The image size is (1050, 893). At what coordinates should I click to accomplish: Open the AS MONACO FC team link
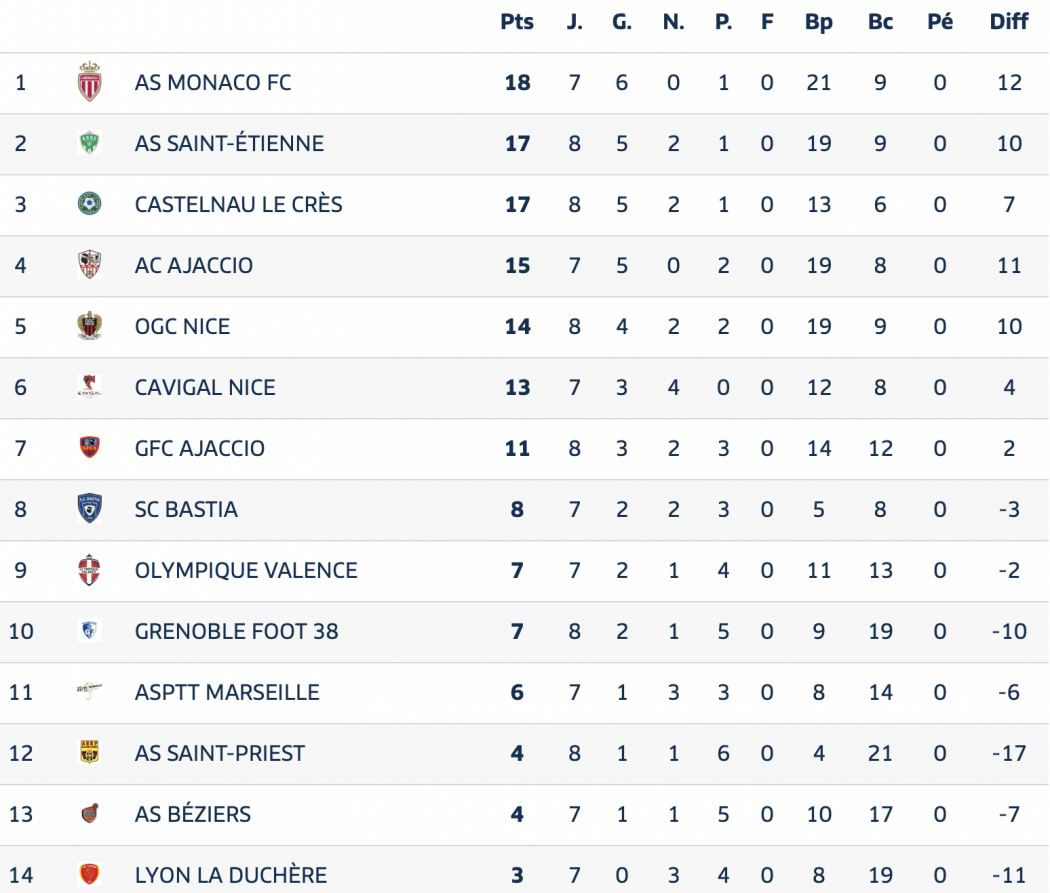click(x=213, y=82)
